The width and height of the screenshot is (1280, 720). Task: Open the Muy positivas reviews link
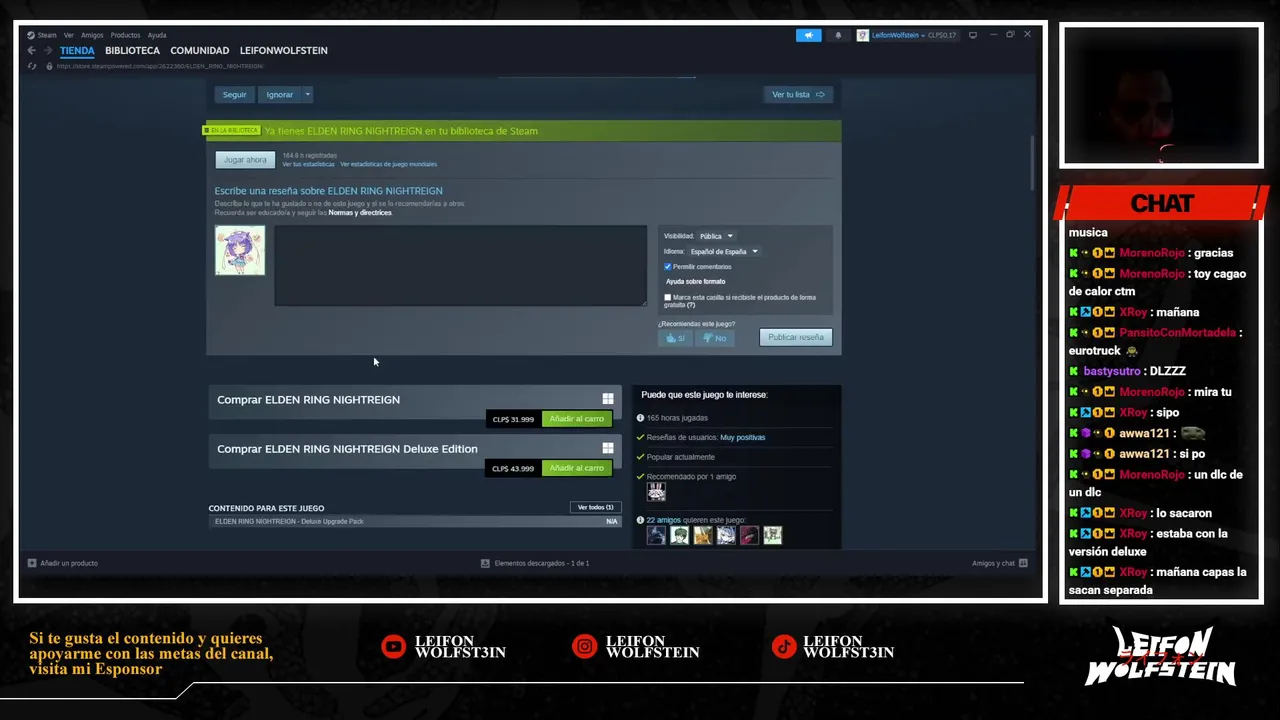[x=743, y=437]
